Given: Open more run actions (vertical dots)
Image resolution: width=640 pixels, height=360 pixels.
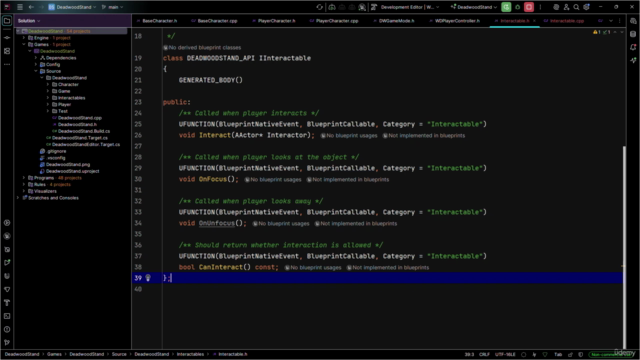Looking at the screenshot, I should (540, 7).
